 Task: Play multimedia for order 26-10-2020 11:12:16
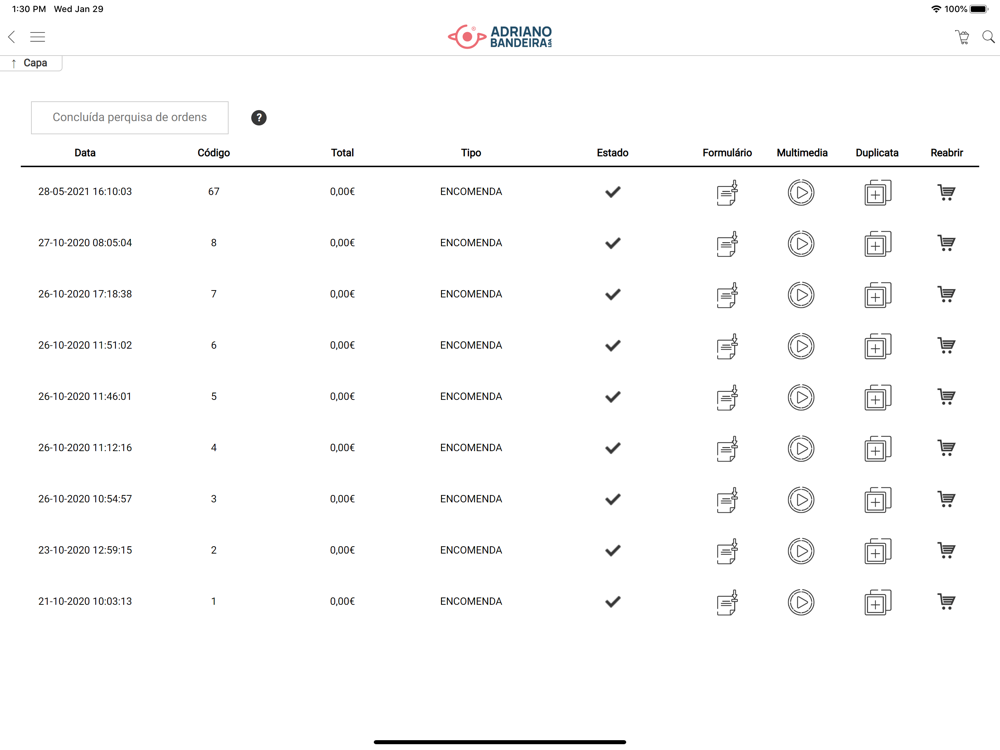coord(801,449)
